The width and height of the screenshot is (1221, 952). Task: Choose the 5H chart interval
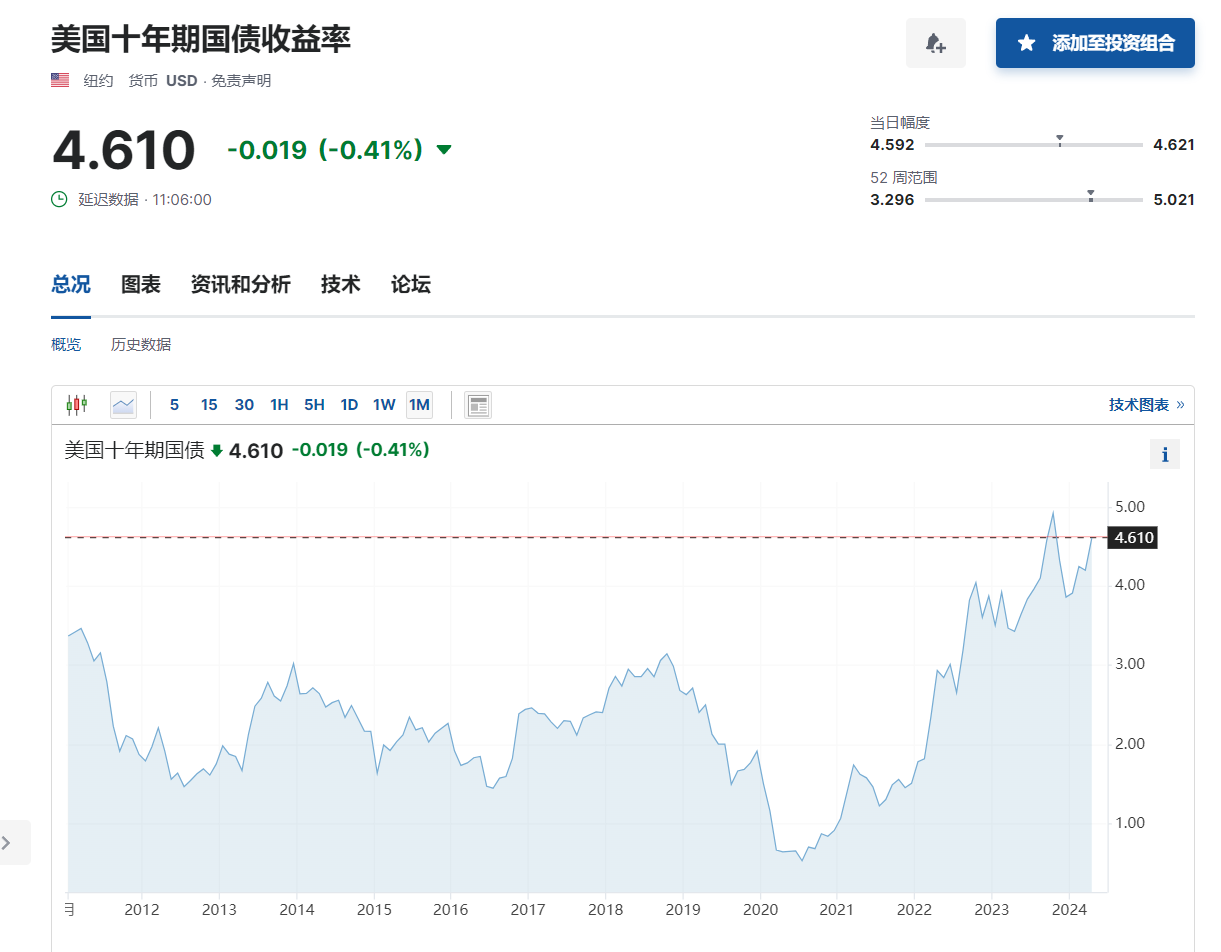coord(314,405)
